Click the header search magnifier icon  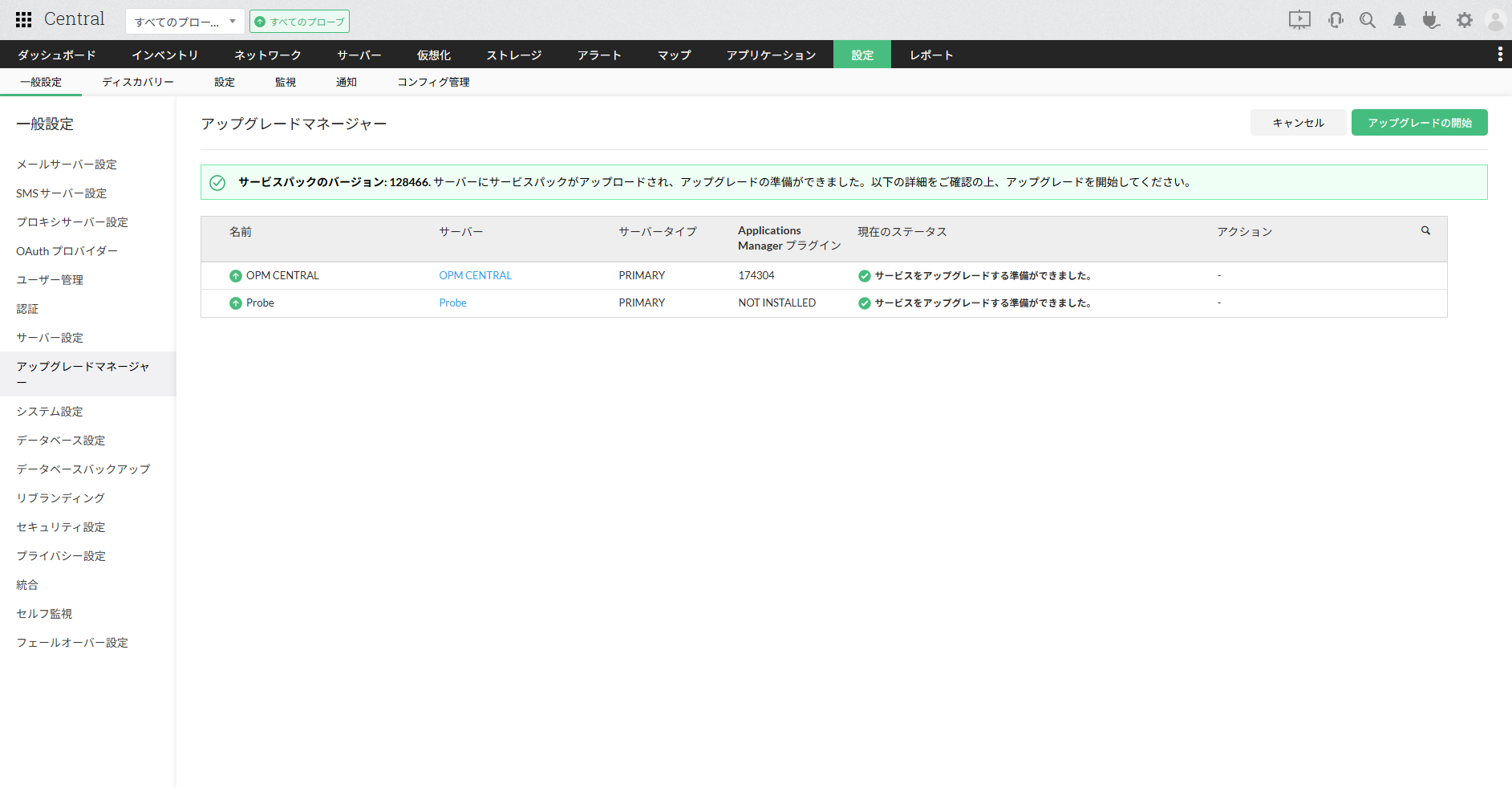pos(1368,20)
